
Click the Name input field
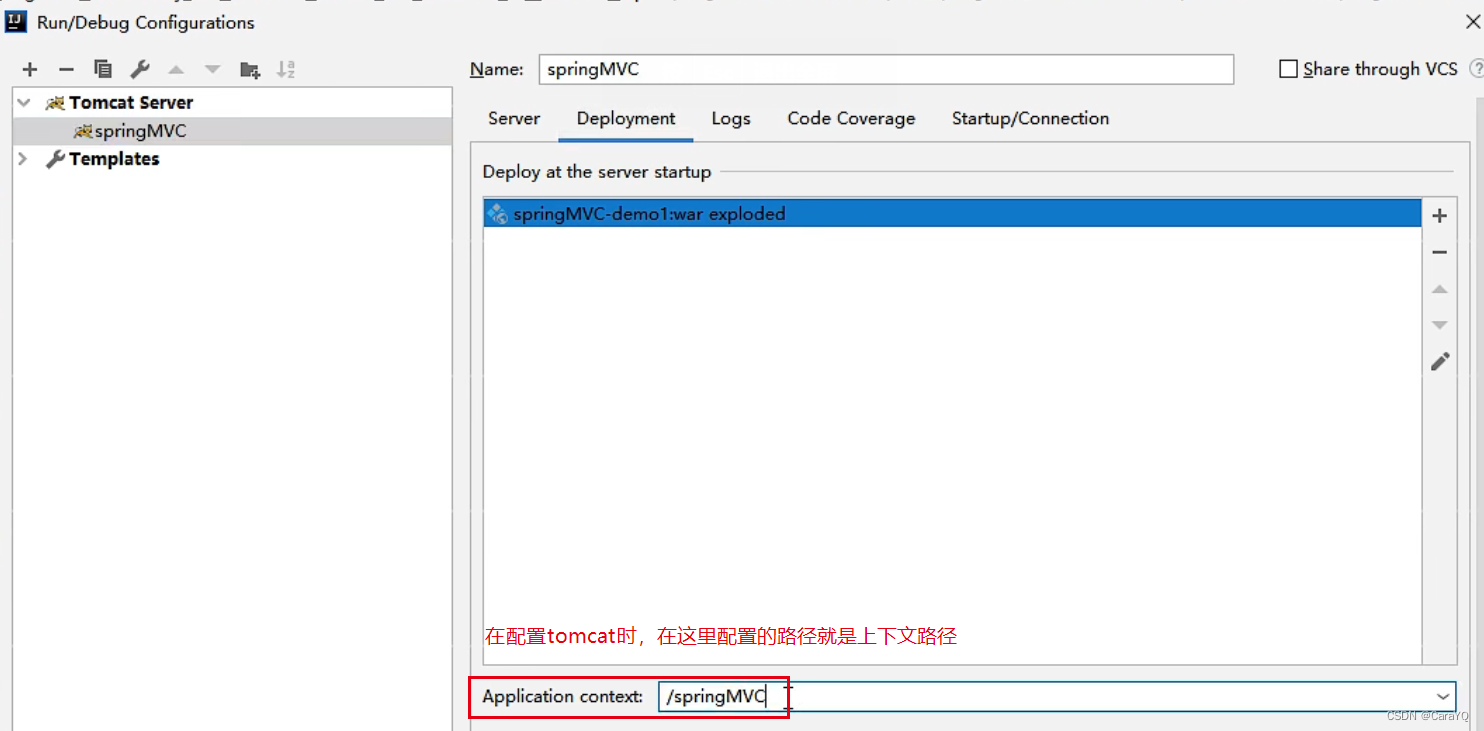[886, 69]
